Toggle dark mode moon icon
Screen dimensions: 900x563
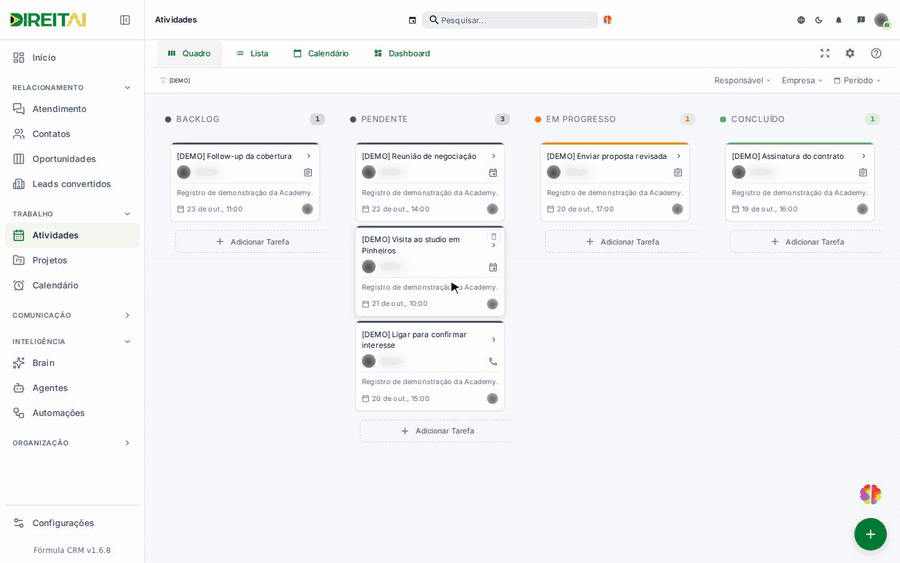[818, 20]
